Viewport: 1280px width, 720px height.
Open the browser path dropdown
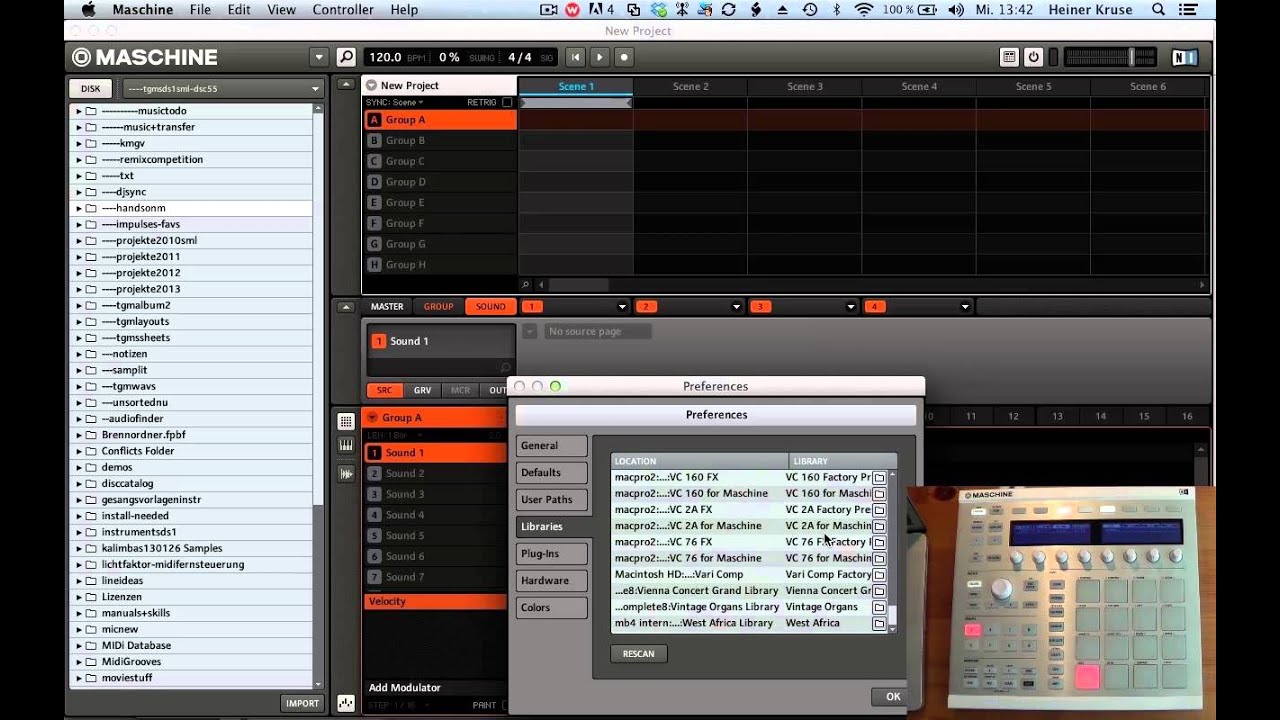[223, 88]
